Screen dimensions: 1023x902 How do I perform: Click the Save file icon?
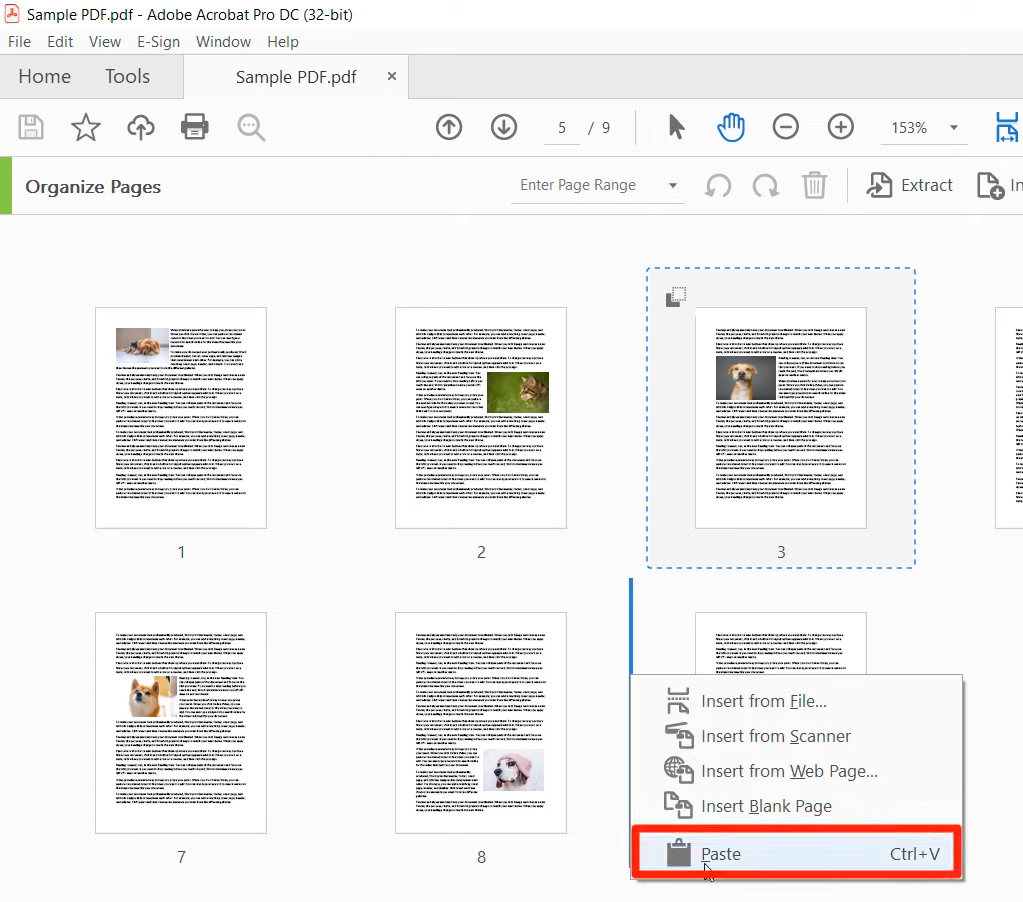coord(31,127)
